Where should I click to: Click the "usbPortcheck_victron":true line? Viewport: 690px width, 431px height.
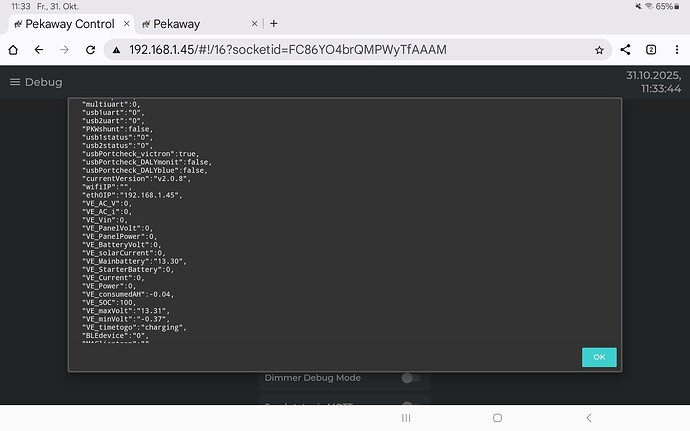pyautogui.click(x=140, y=154)
